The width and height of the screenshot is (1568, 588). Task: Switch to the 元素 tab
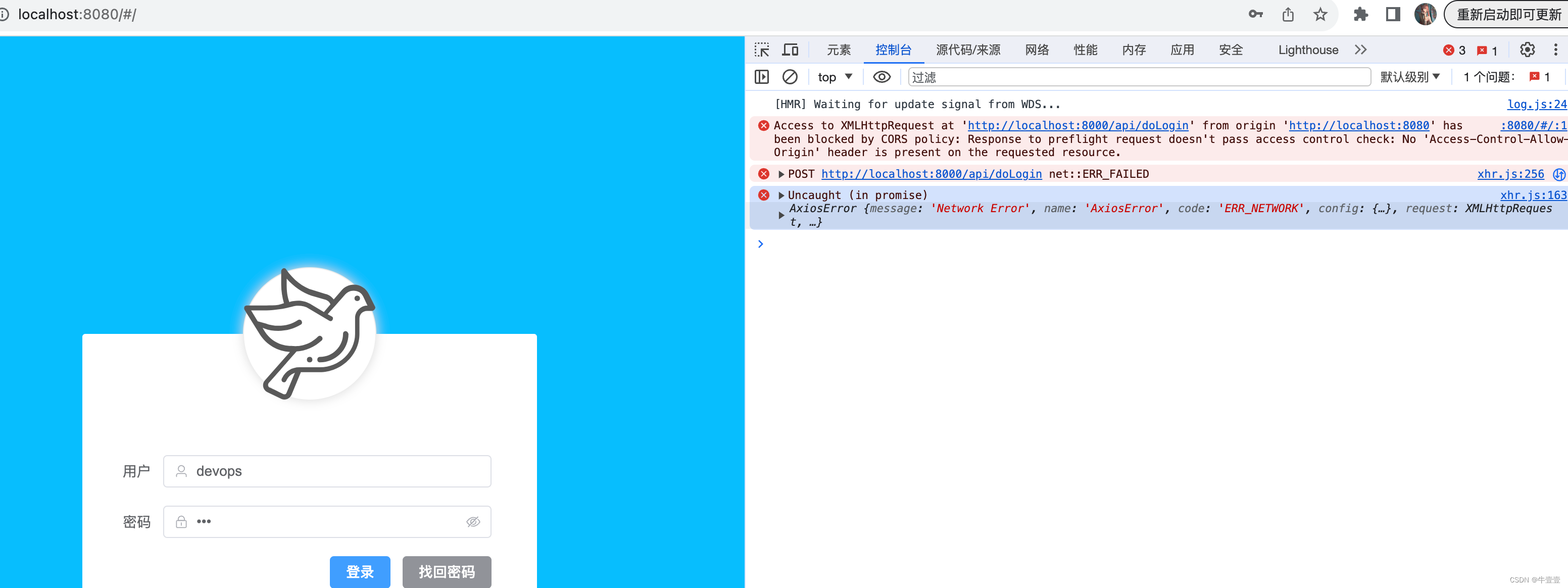[838, 50]
